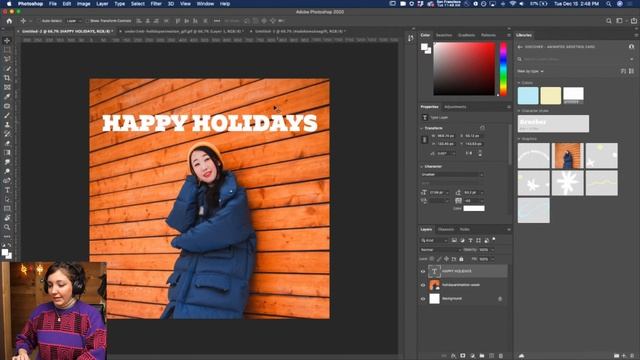
Task: Open search icon at top right of Photoshop
Action: tap(609, 21)
